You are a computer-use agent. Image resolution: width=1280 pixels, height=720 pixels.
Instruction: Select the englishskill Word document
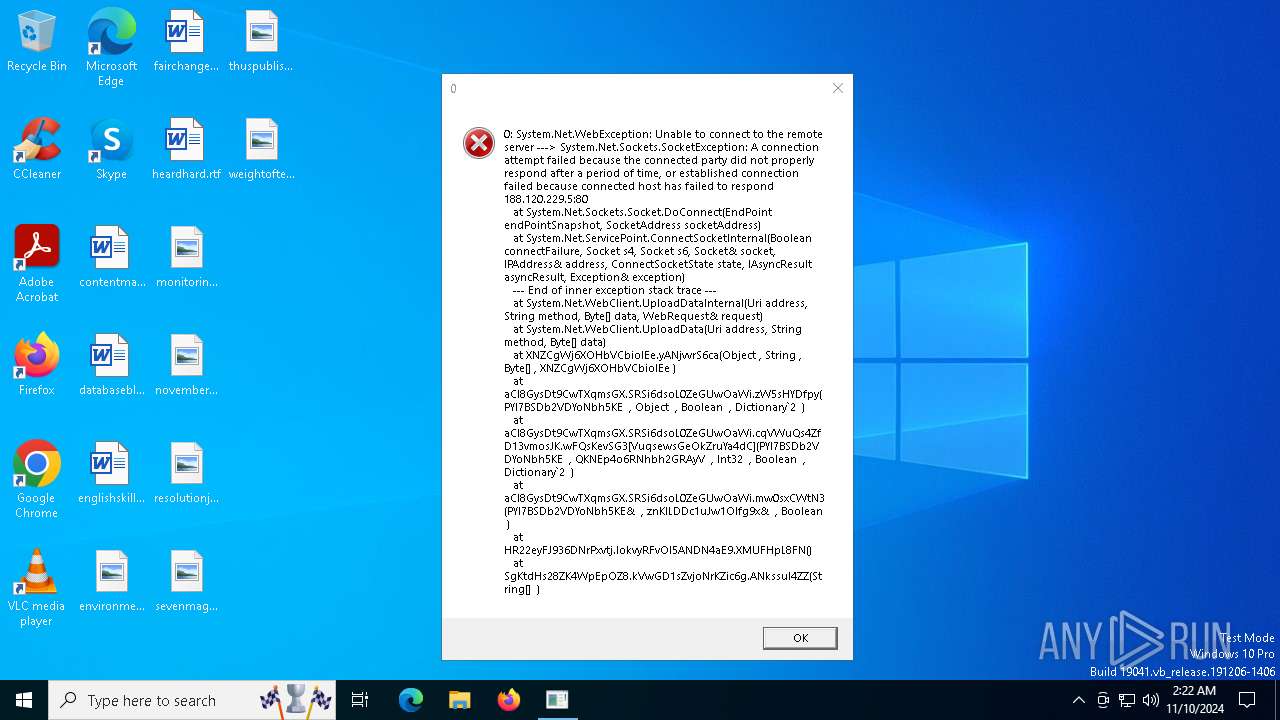click(x=111, y=474)
